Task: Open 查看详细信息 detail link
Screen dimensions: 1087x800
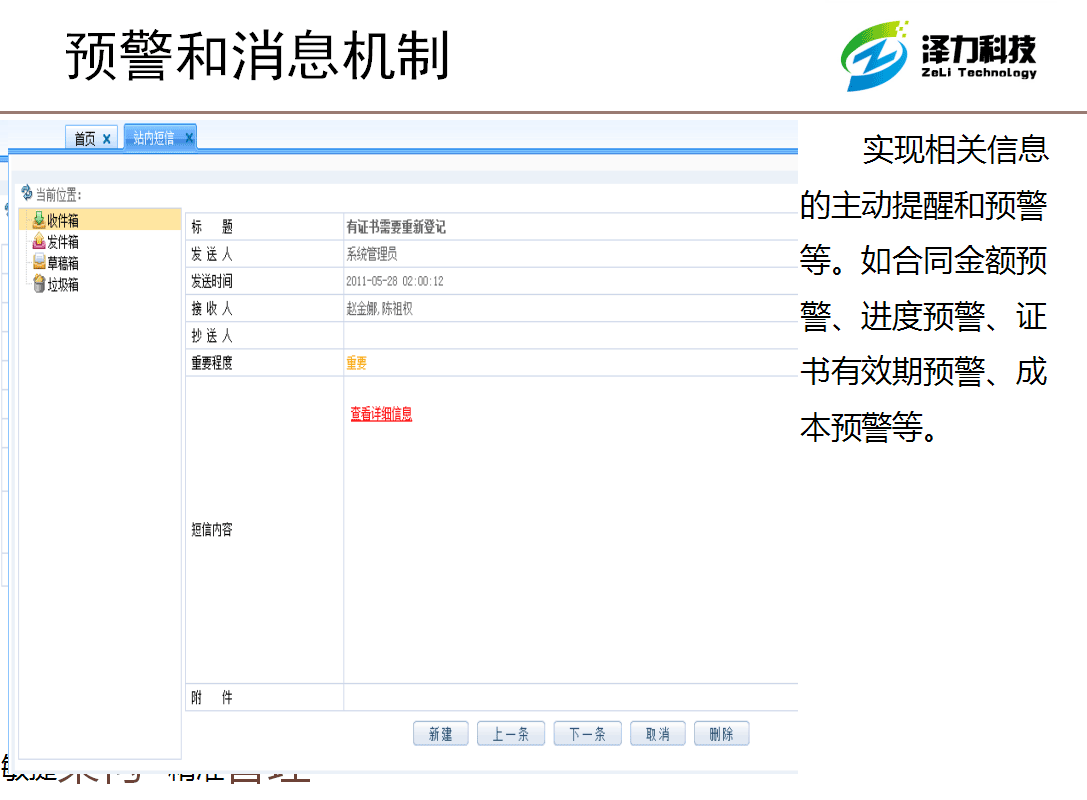Action: (x=380, y=411)
